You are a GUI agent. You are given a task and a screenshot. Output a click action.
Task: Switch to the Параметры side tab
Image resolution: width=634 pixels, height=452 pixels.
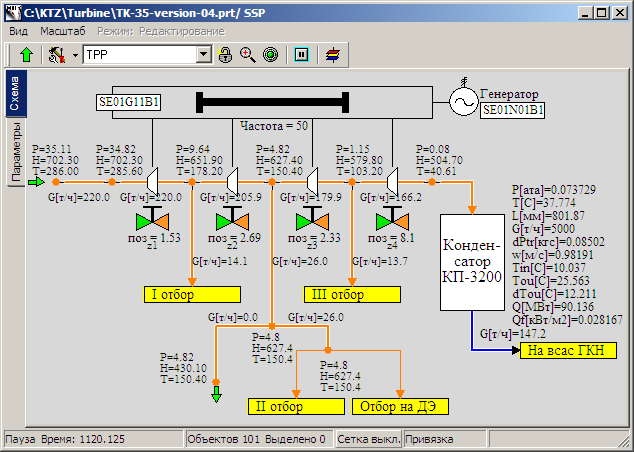15,152
